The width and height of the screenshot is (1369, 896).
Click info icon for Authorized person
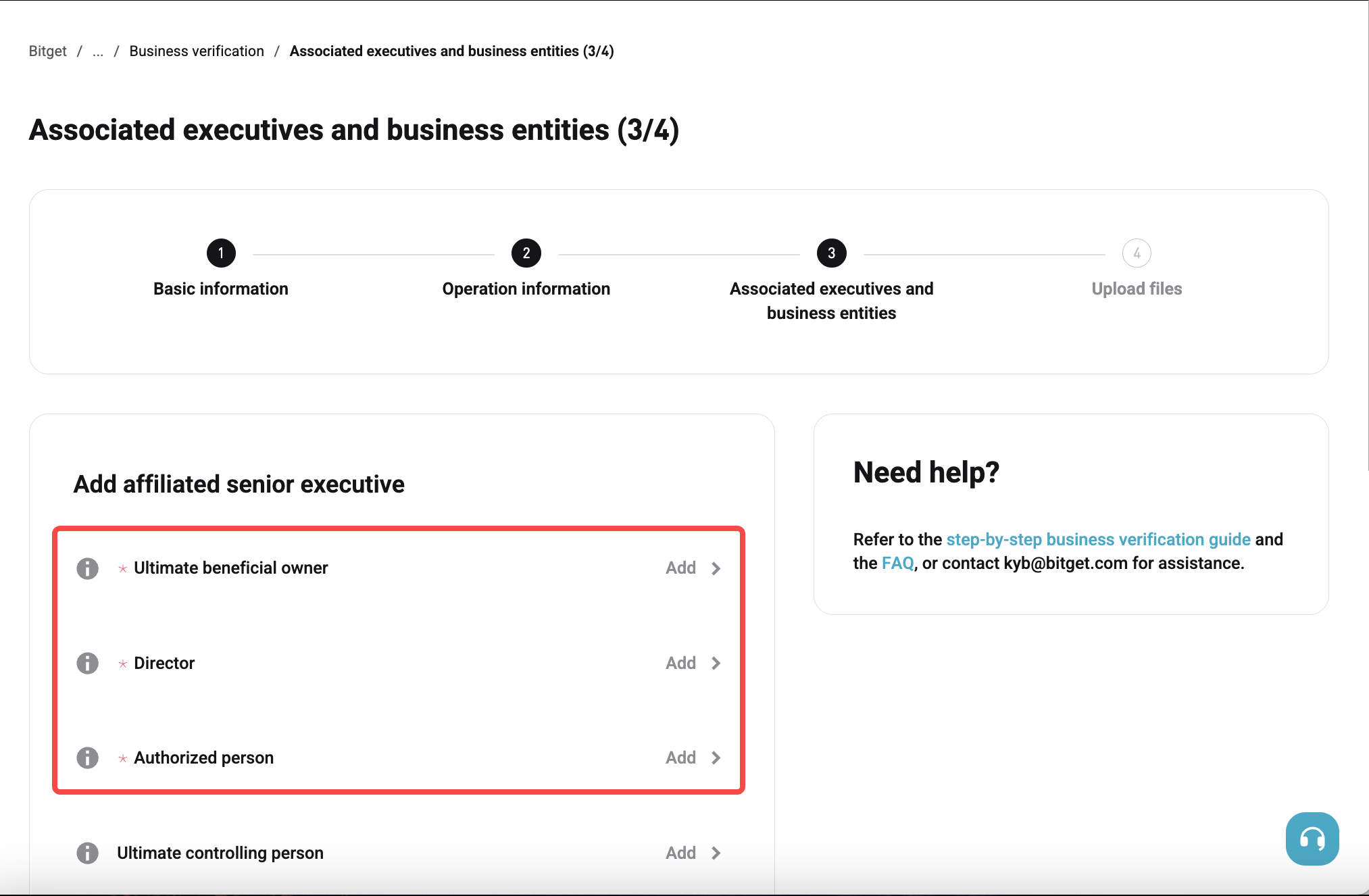(x=87, y=757)
